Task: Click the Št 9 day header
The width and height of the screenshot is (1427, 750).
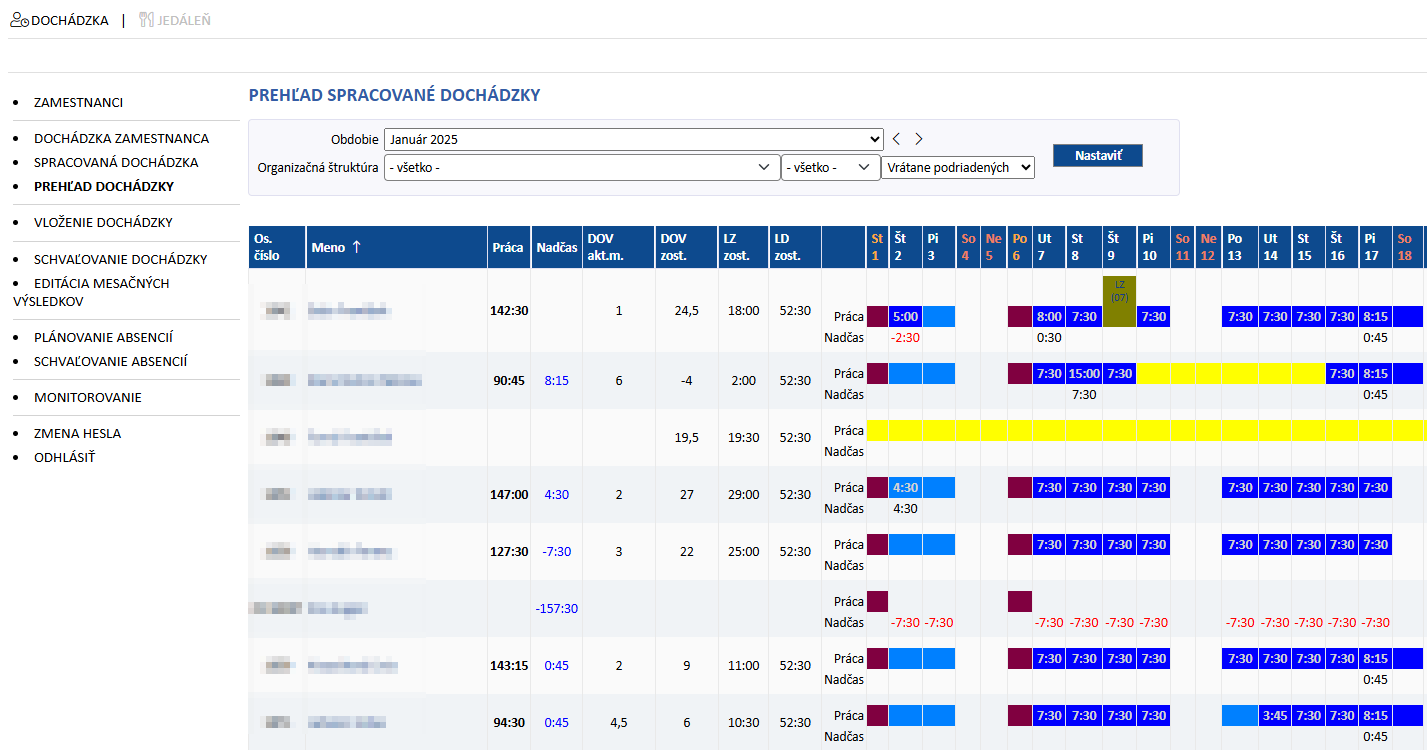Action: pyautogui.click(x=1119, y=247)
